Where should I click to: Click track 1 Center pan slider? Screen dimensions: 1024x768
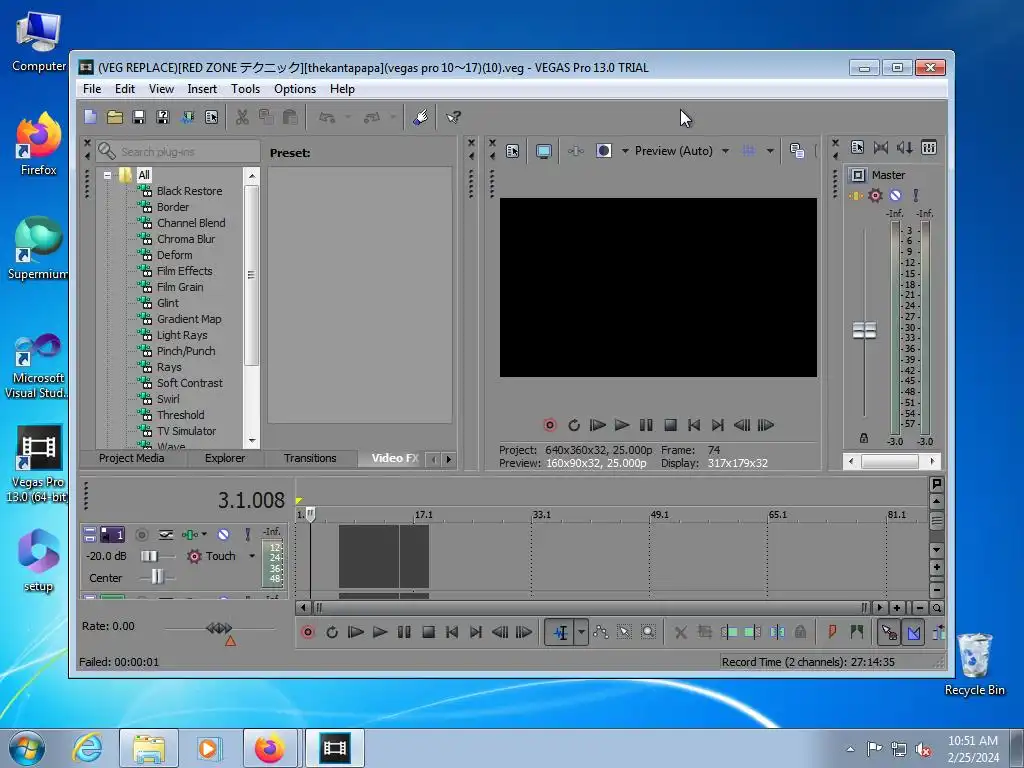pyautogui.click(x=157, y=577)
